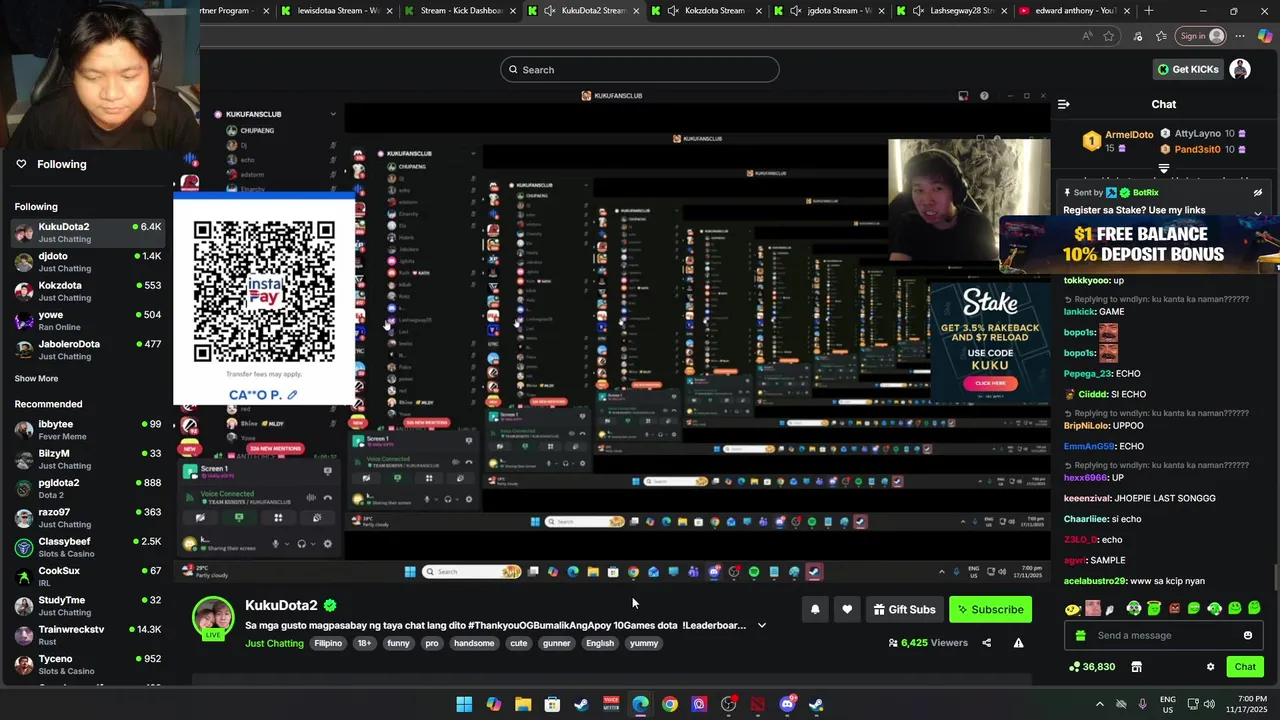Open chat settings gear icon
The width and height of the screenshot is (1280, 720).
pos(1210,667)
